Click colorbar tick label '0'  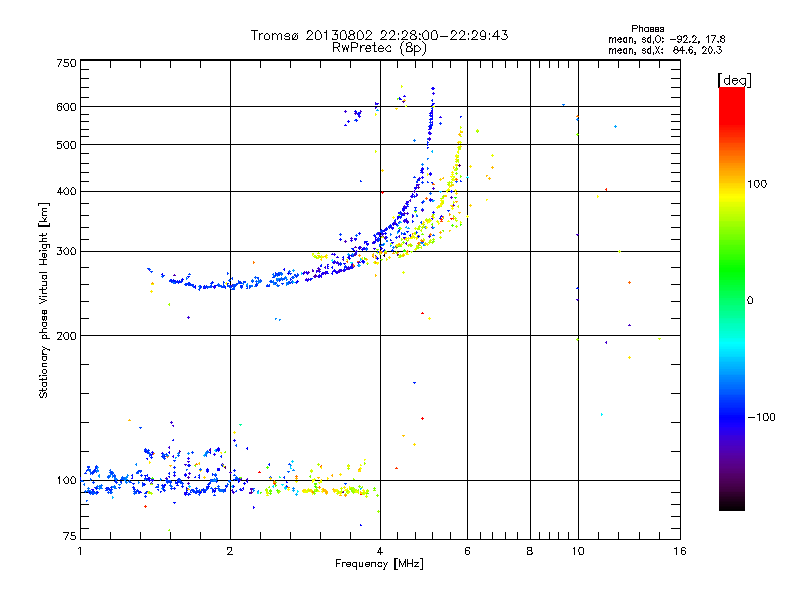click(750, 301)
